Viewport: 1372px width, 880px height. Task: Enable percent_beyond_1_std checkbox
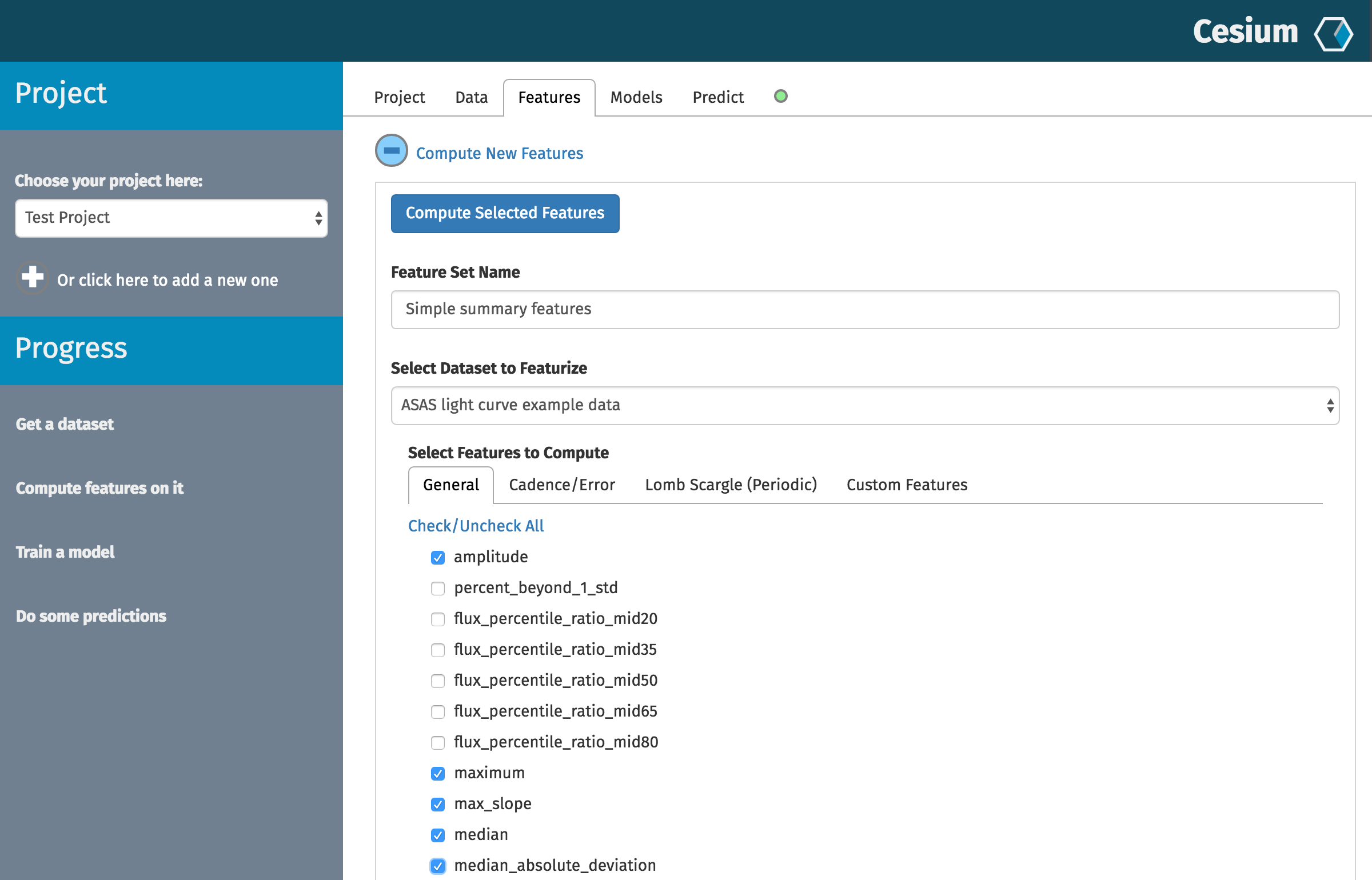[438, 588]
